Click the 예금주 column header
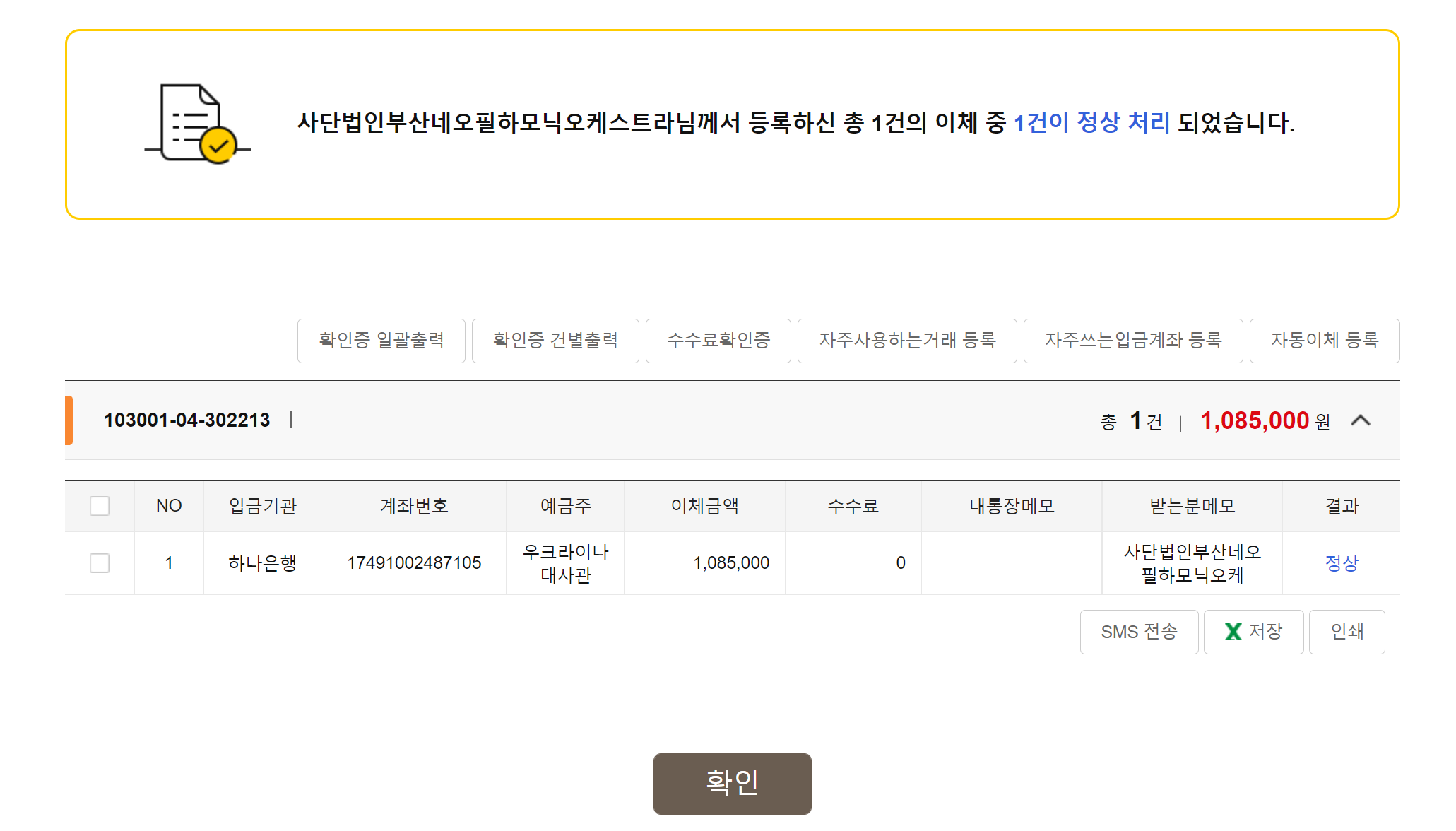 [565, 506]
